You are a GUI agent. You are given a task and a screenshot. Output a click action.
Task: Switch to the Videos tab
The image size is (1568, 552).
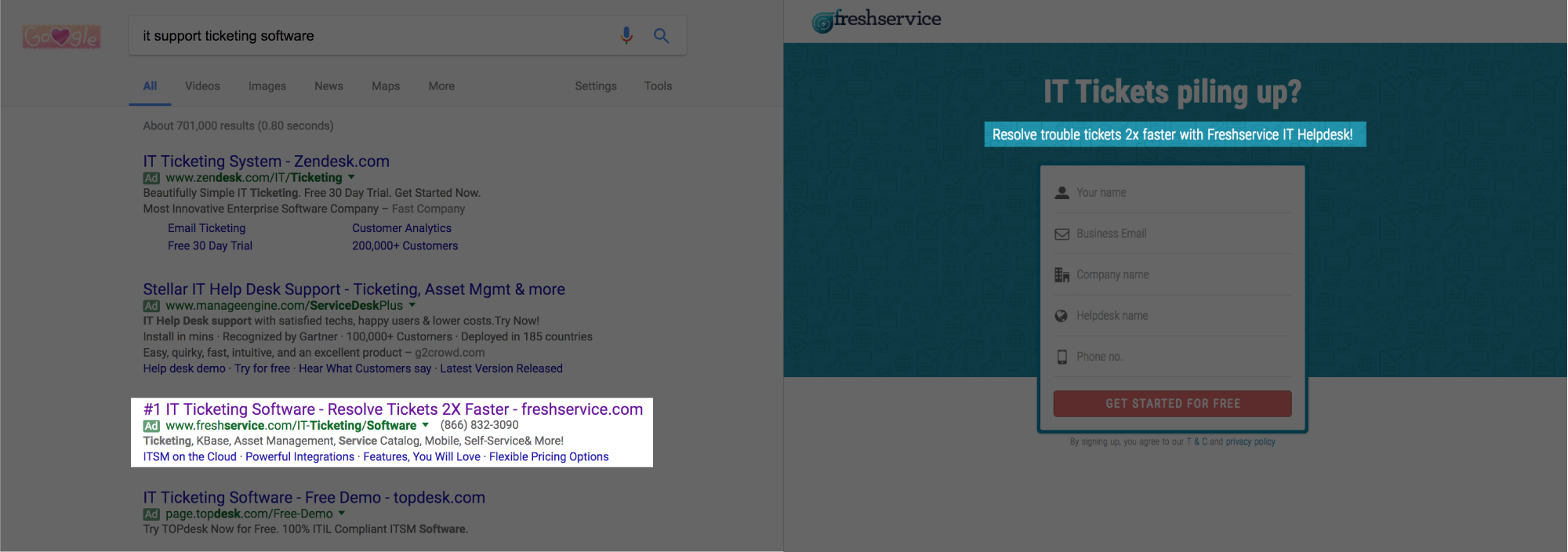[202, 86]
